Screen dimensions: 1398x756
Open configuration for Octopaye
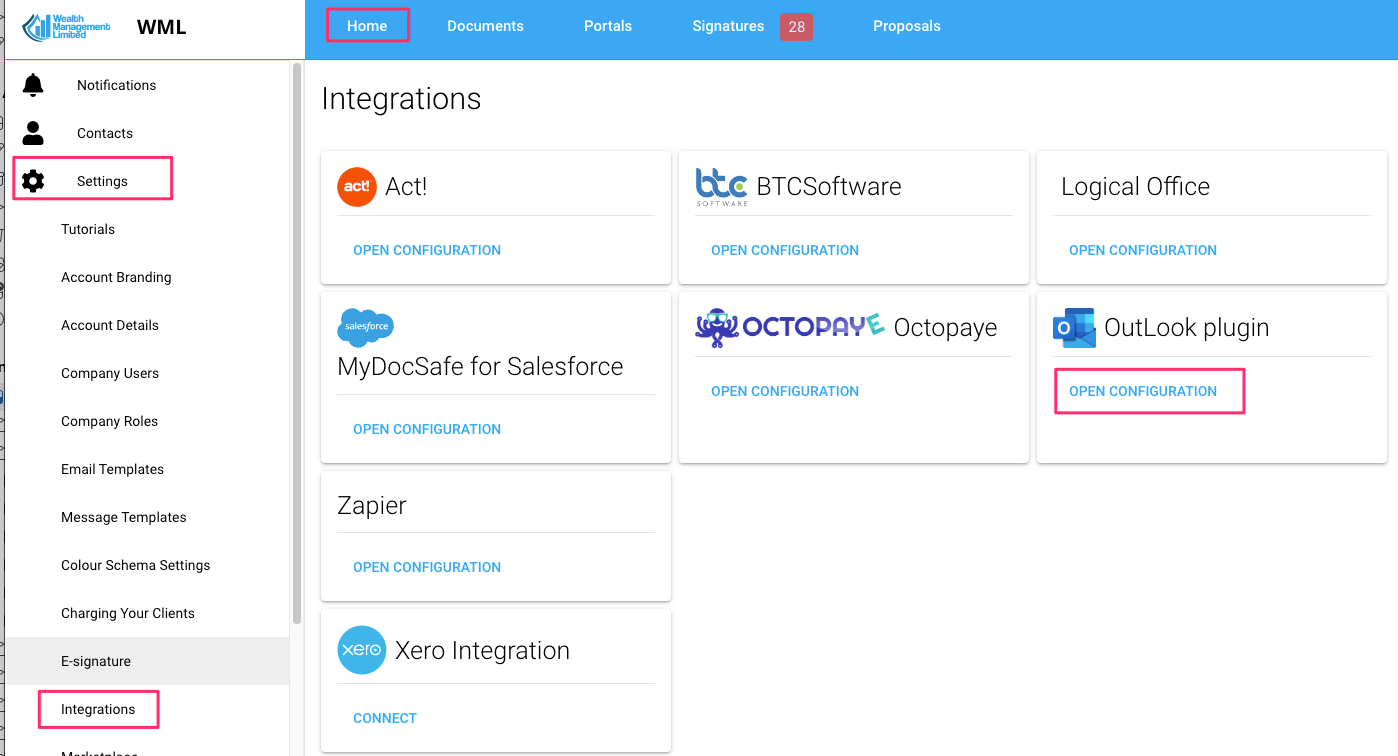click(785, 391)
